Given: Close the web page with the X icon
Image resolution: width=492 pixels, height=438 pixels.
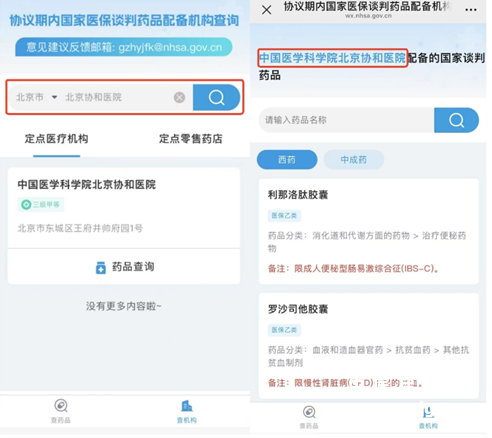Looking at the screenshot, I should [267, 10].
